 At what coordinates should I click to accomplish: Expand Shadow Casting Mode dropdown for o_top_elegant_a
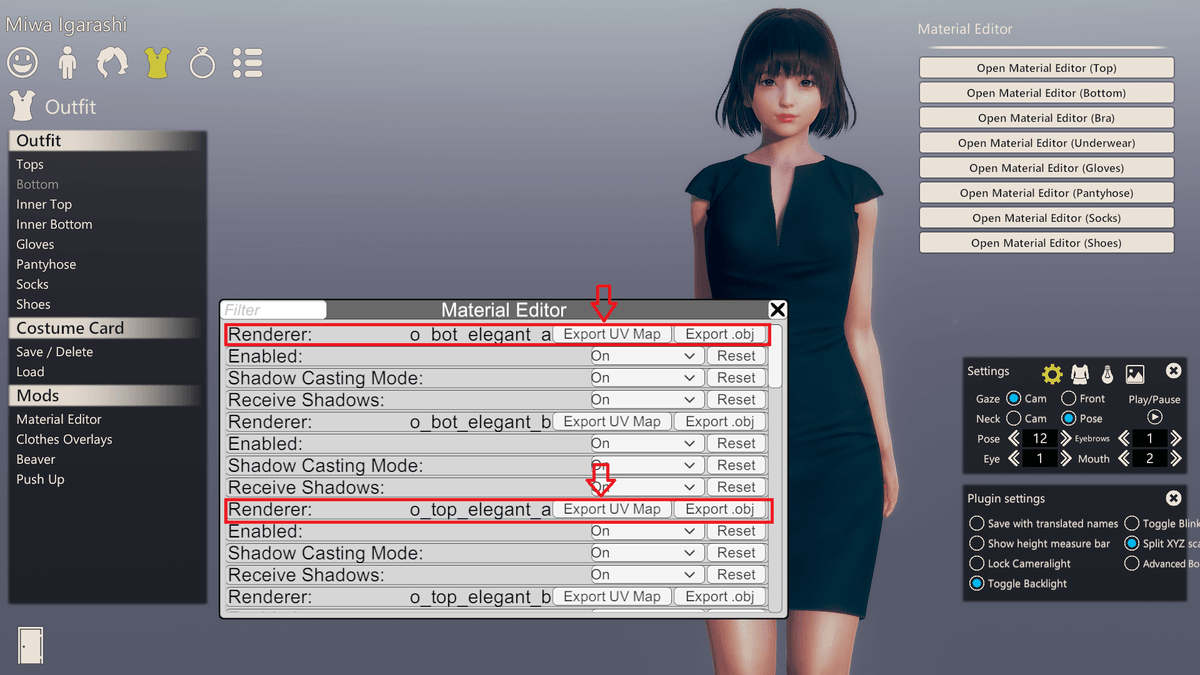[x=644, y=553]
